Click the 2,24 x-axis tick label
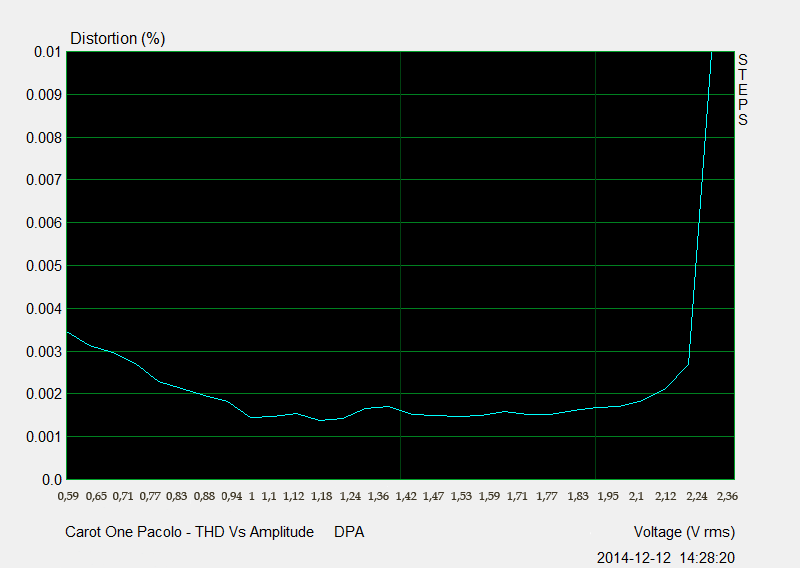Viewport: 800px width, 568px height. tap(697, 495)
